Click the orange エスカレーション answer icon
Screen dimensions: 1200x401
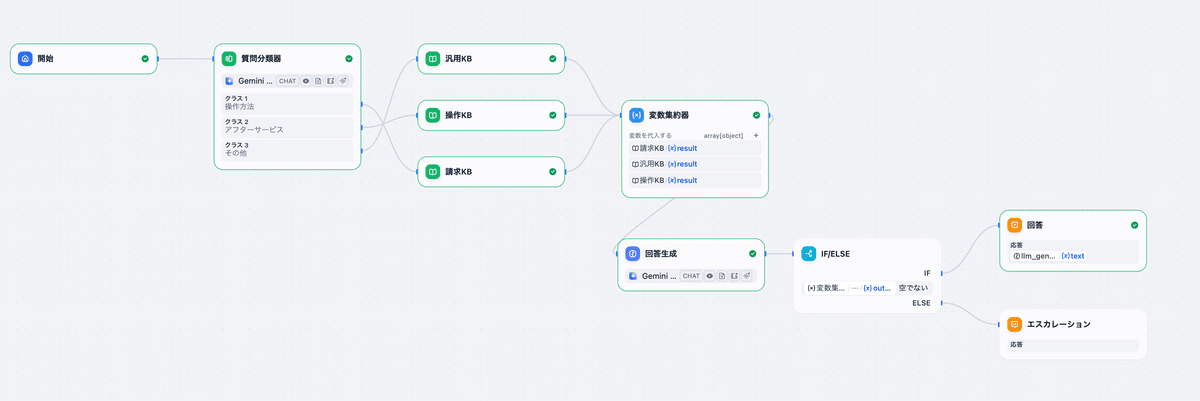1014,325
